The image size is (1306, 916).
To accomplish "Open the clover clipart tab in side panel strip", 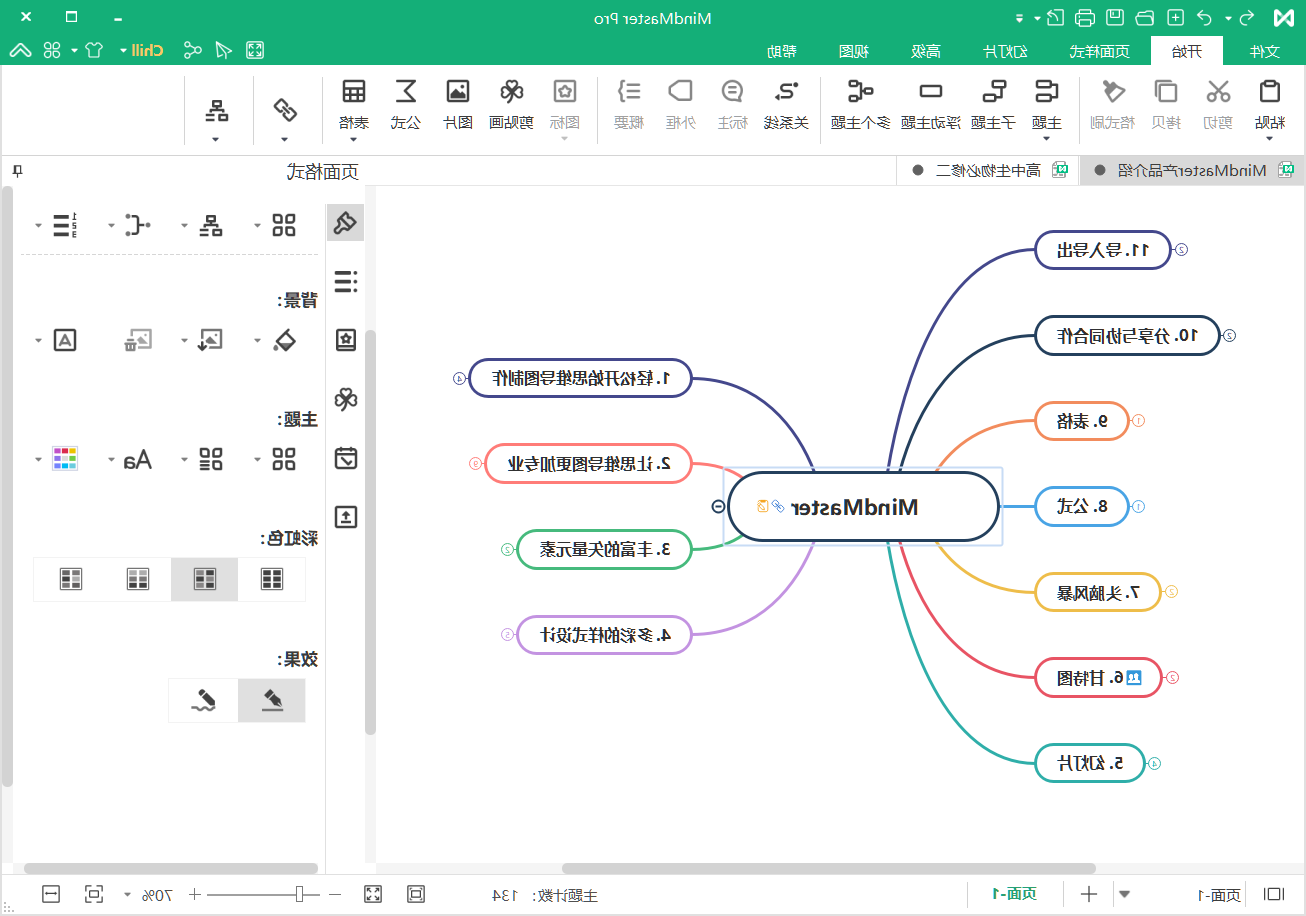I will (x=346, y=400).
